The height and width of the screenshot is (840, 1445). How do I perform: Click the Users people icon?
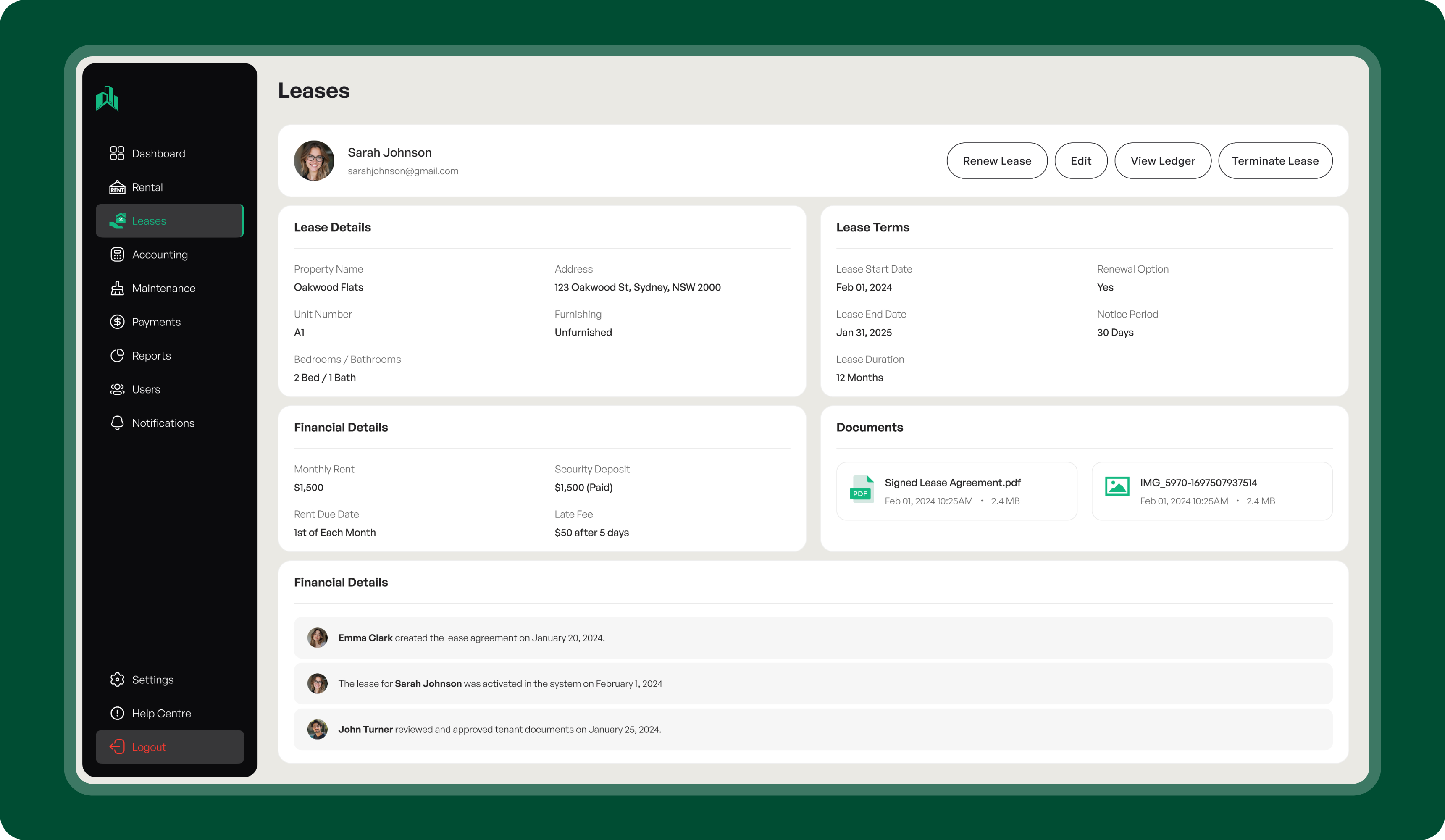click(x=117, y=389)
